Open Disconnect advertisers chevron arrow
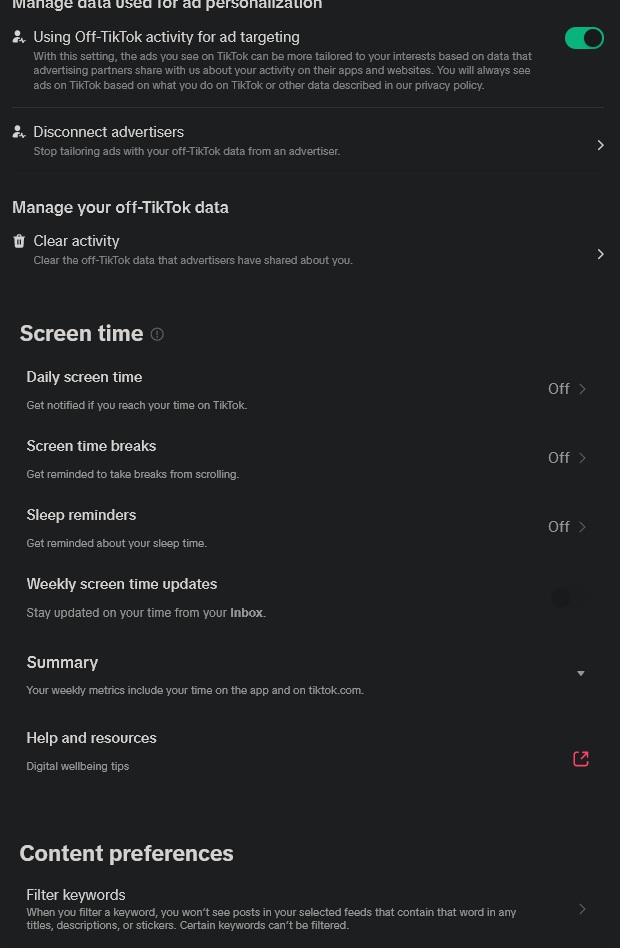The image size is (620, 948). coord(600,145)
